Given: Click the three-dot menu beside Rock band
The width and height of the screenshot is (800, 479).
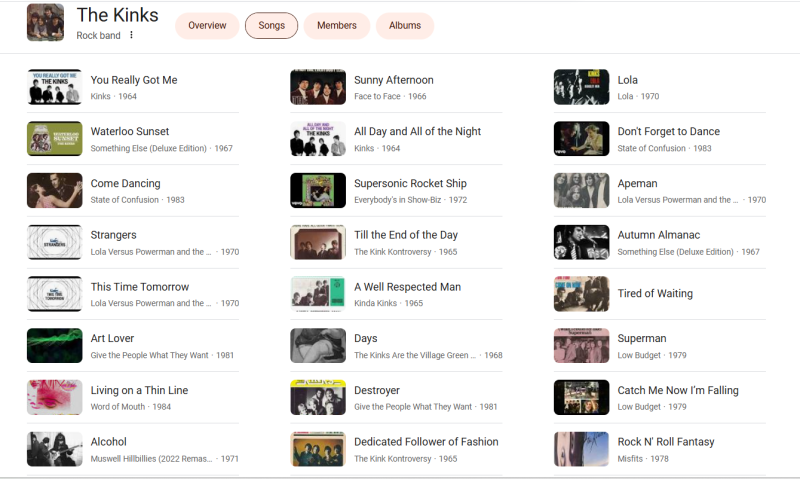Looking at the screenshot, I should [131, 35].
